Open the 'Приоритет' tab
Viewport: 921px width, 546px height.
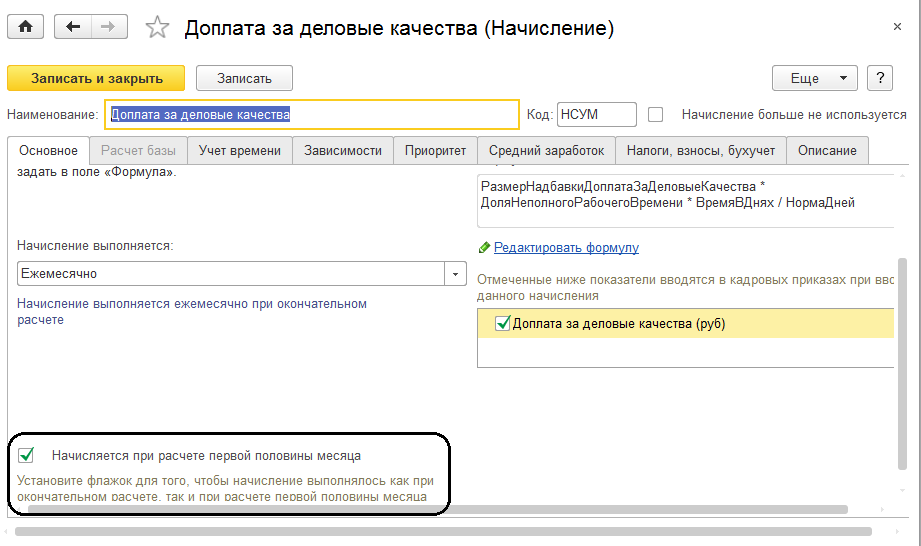click(x=435, y=151)
